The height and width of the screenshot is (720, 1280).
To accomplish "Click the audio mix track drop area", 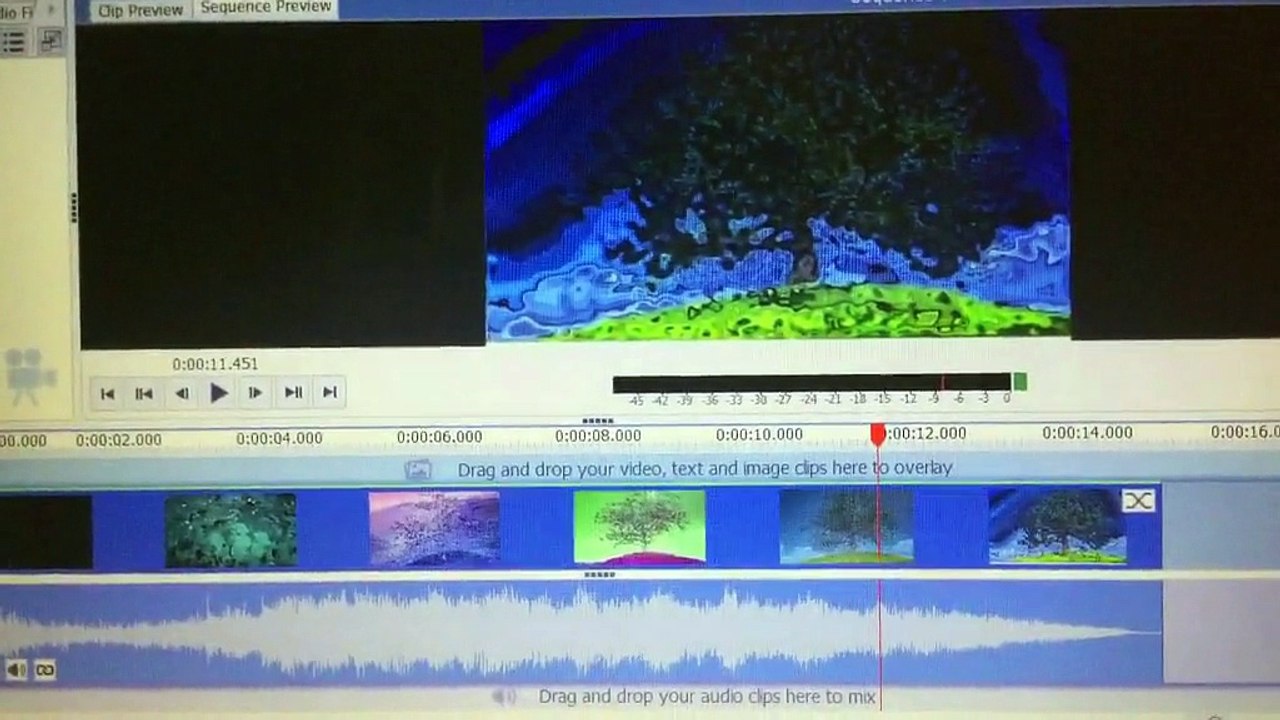I will [640, 697].
